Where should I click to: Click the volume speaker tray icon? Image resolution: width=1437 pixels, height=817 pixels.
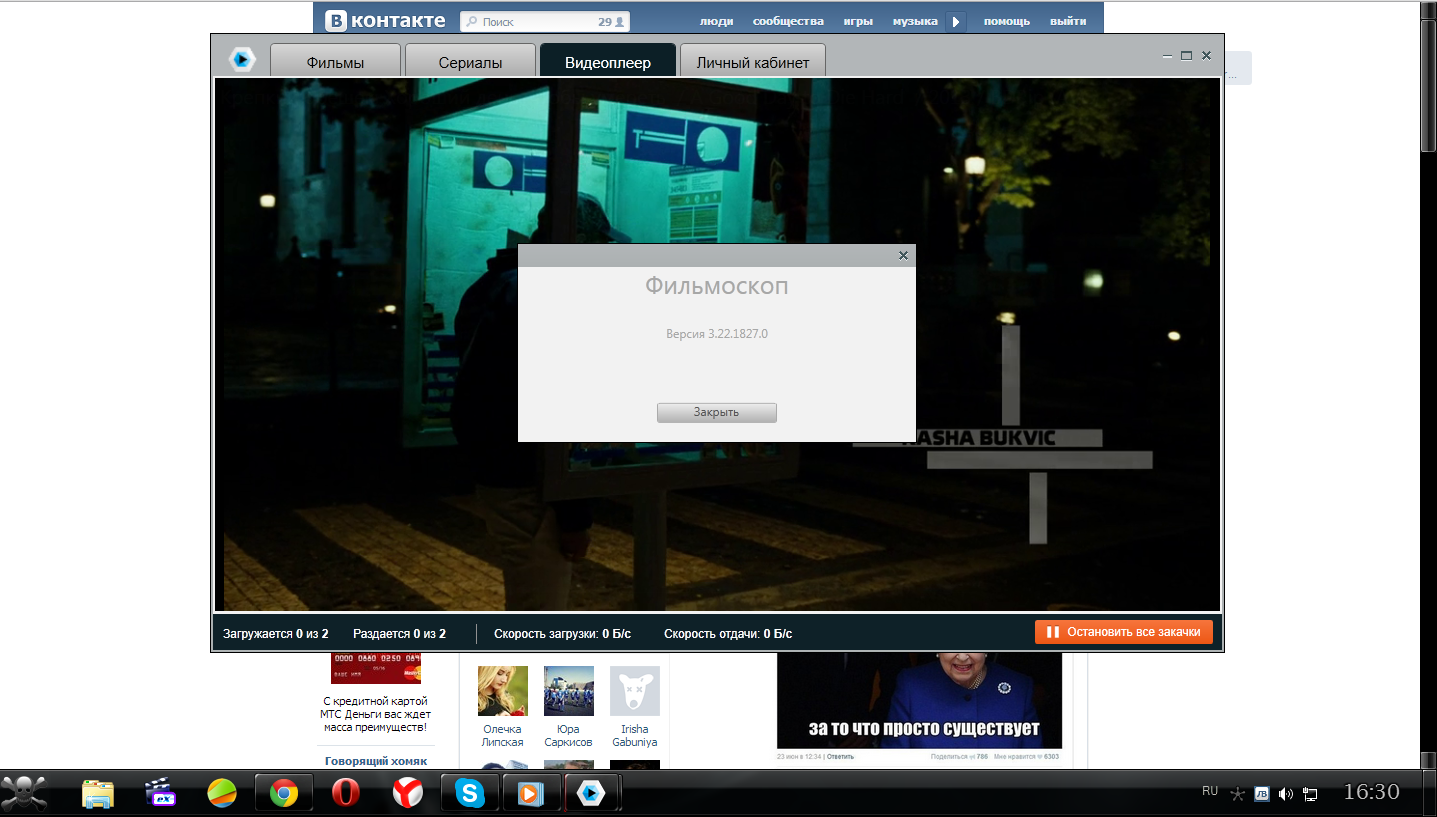pyautogui.click(x=1285, y=794)
